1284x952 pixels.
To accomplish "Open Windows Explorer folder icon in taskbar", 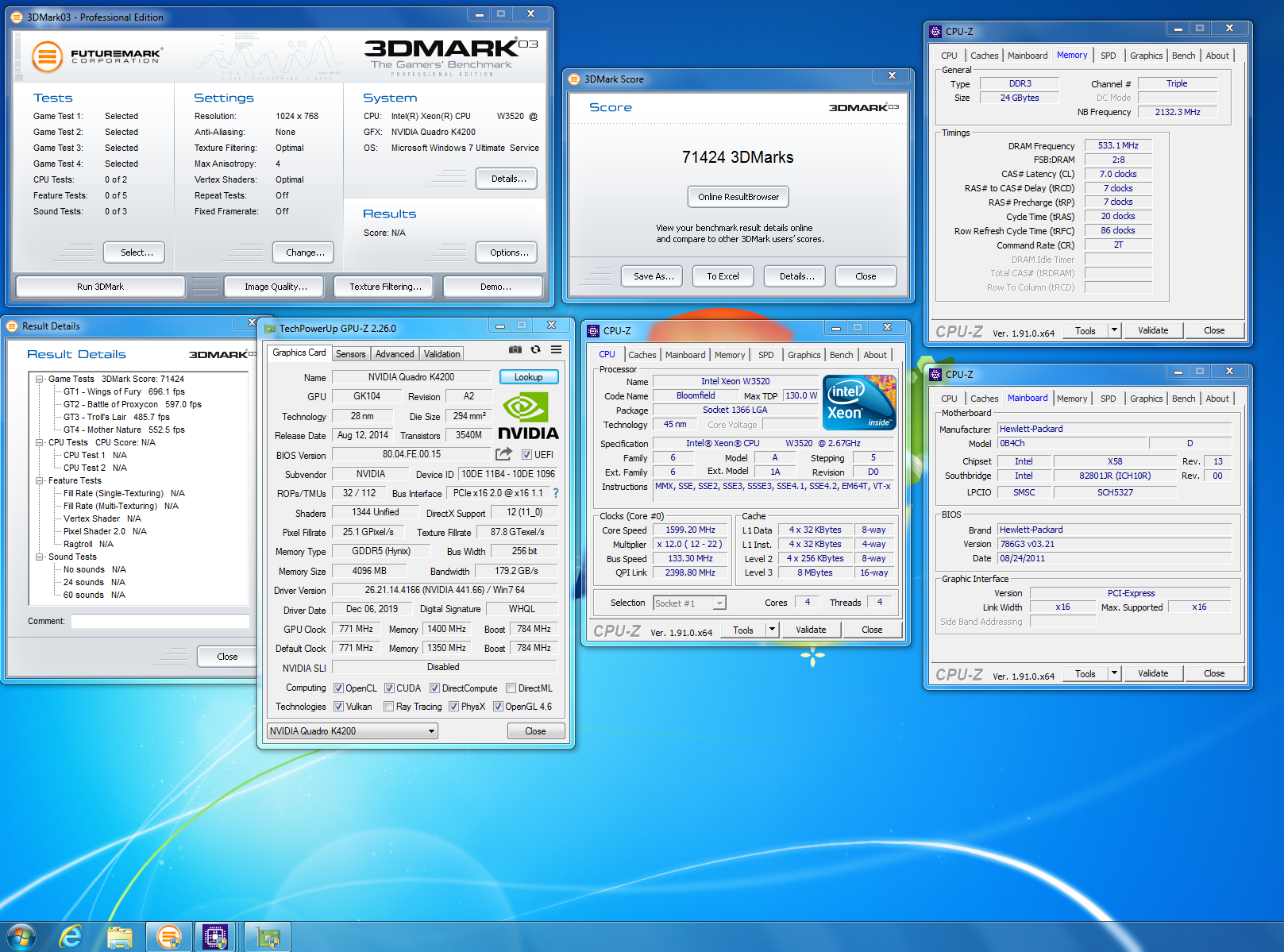I will click(120, 938).
